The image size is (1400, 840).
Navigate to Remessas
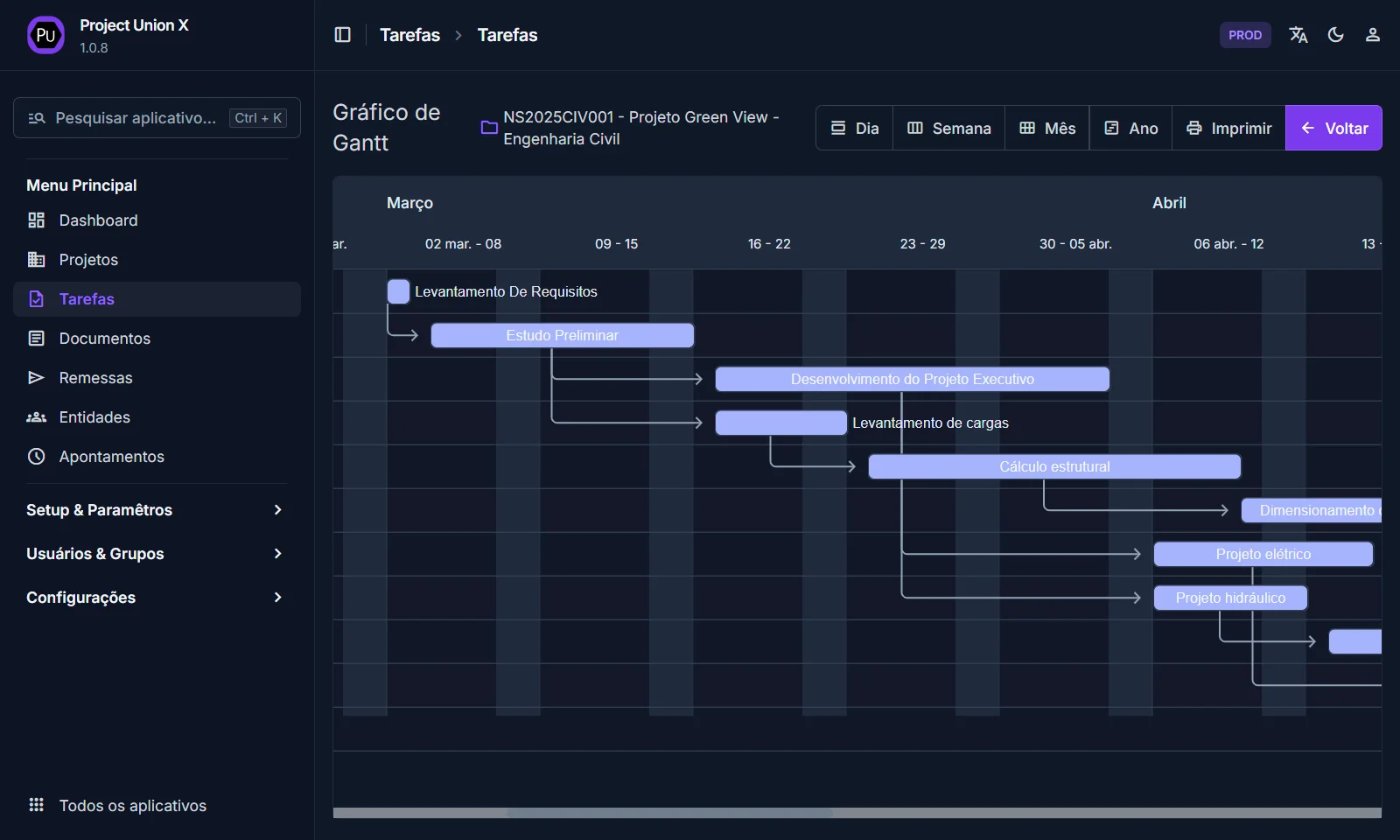tap(95, 378)
